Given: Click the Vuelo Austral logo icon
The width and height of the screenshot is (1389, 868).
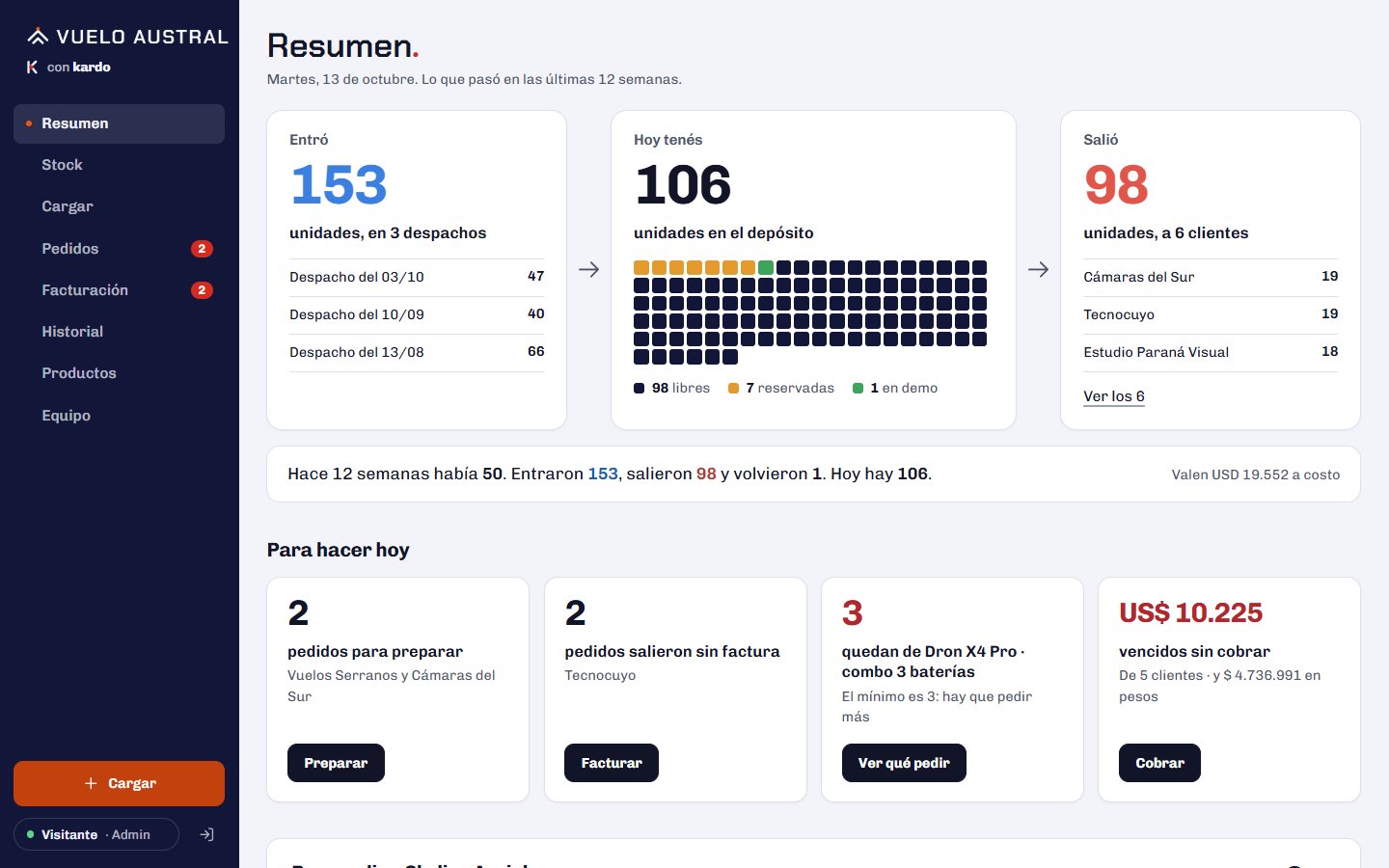Looking at the screenshot, I should pos(38,37).
